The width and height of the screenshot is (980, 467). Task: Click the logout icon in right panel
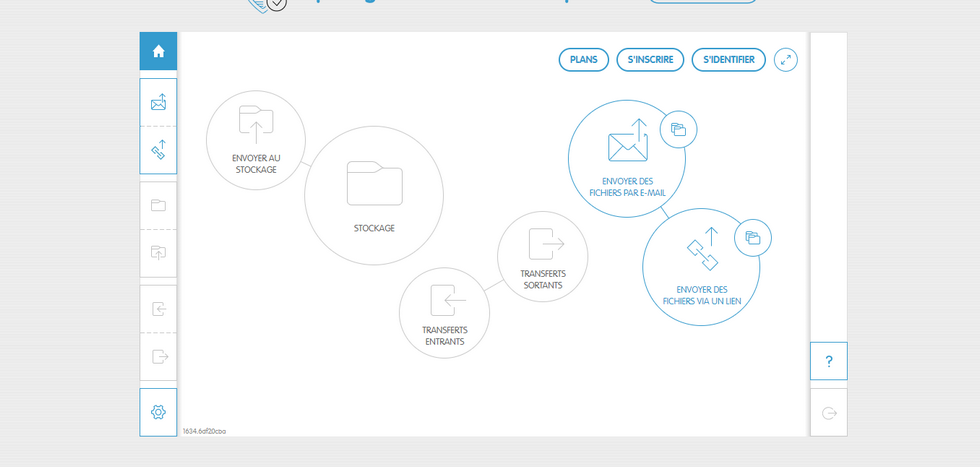[x=828, y=412]
